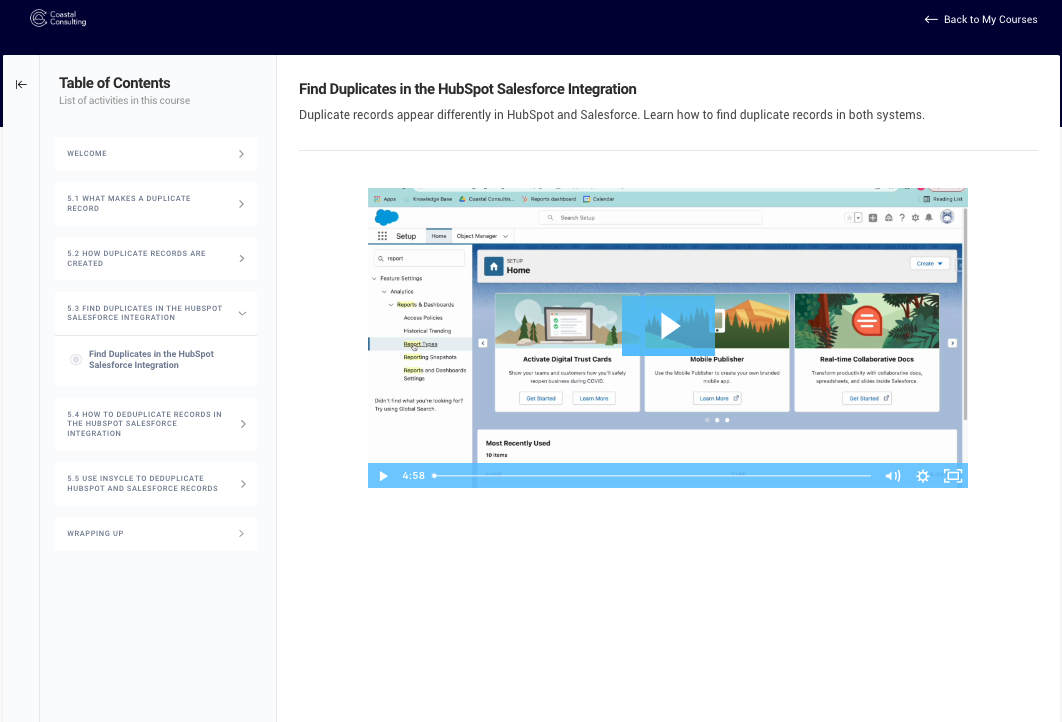Select Report Types in setup tree

(x=421, y=344)
